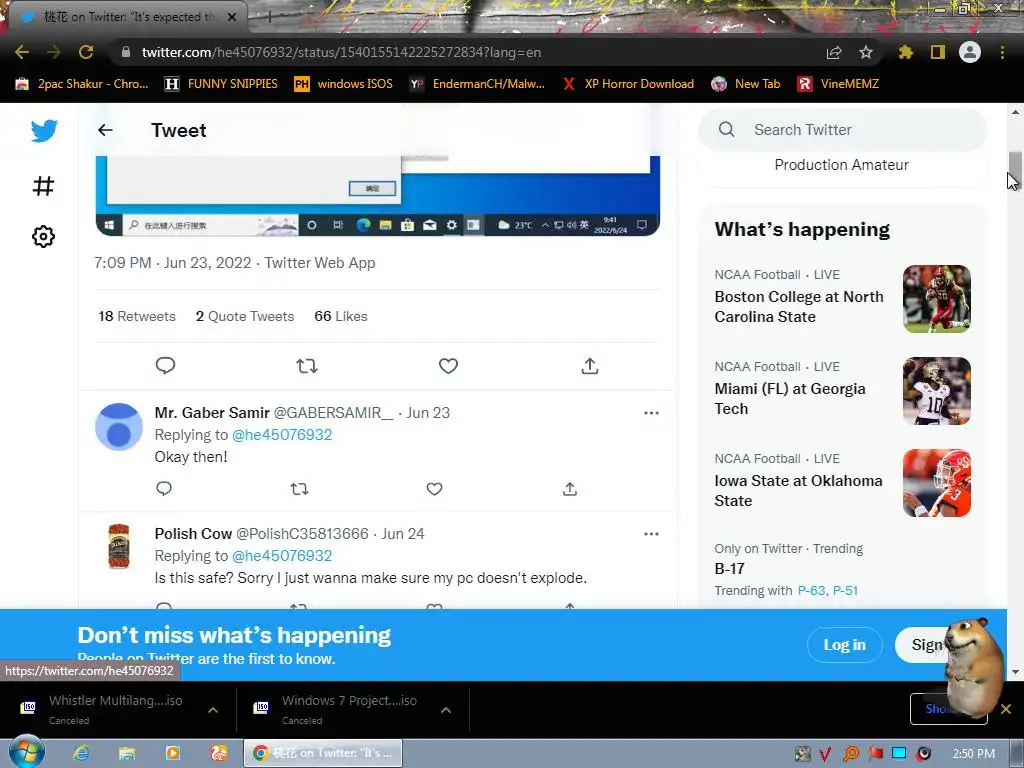1024x768 pixels.
Task: Close the Twitter browser tab
Action: (232, 17)
